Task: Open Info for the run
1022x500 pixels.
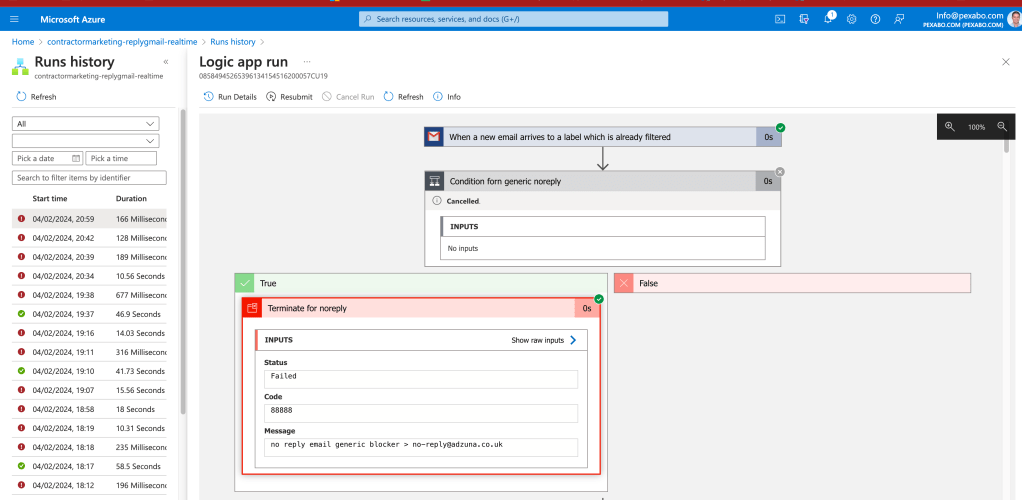Action: point(447,96)
